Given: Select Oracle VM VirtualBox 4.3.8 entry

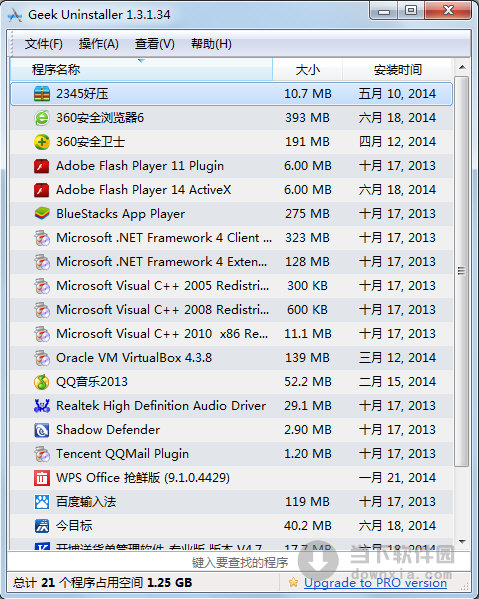Looking at the screenshot, I should 134,358.
